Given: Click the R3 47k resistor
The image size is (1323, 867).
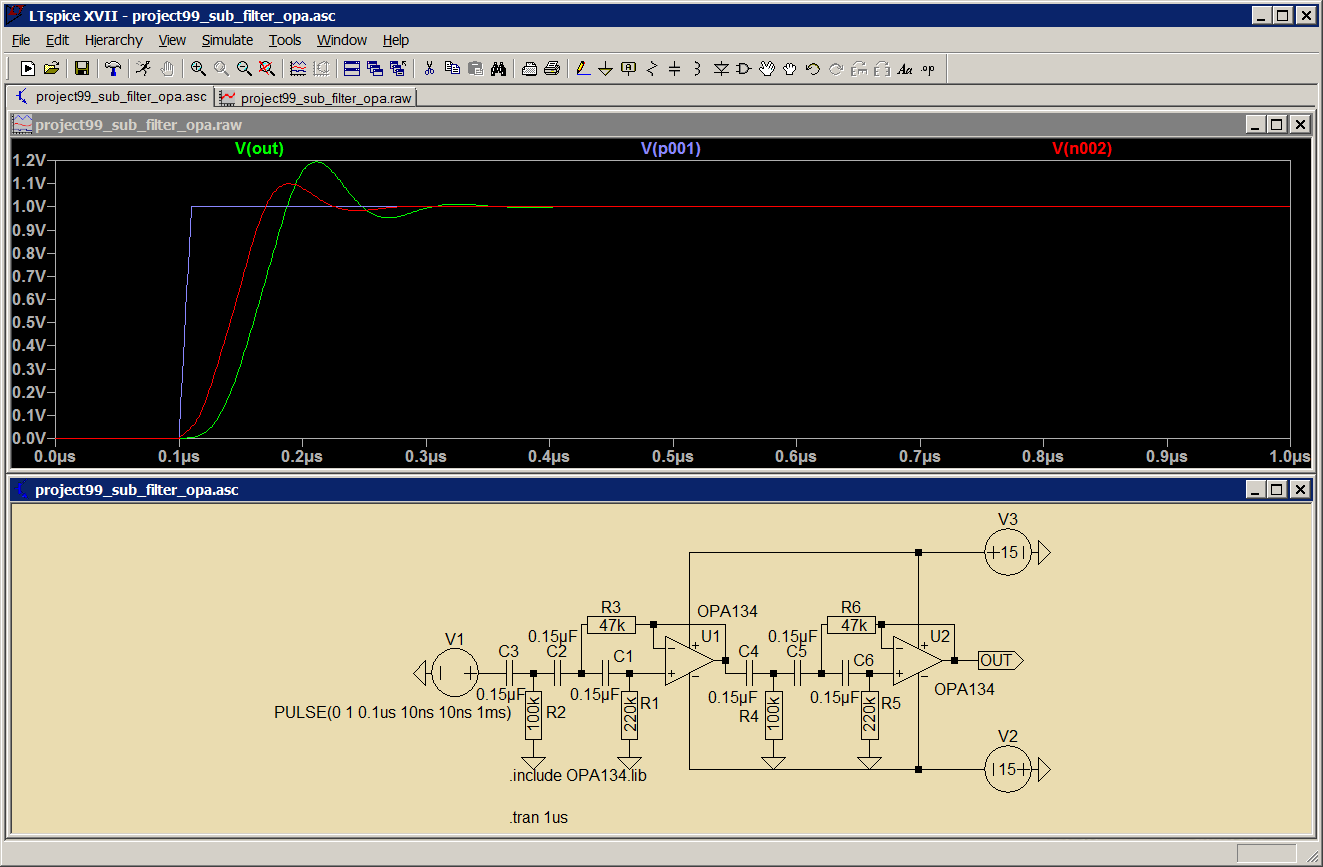Looking at the screenshot, I should [x=611, y=625].
